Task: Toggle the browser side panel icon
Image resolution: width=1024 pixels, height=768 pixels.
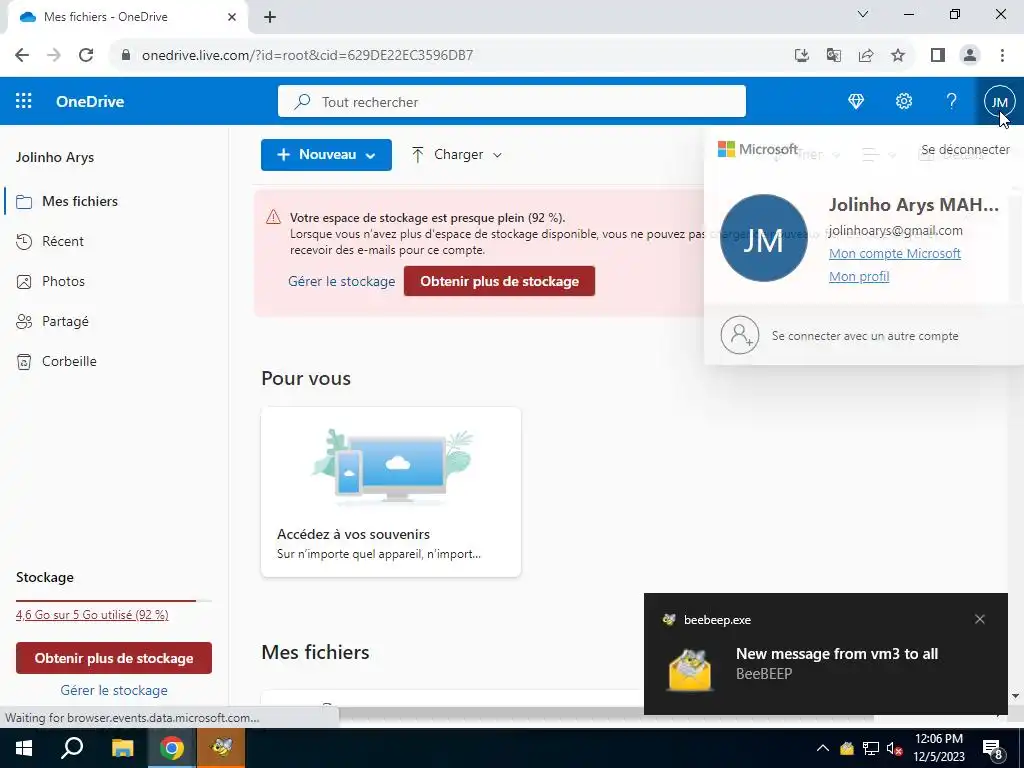Action: tap(938, 55)
